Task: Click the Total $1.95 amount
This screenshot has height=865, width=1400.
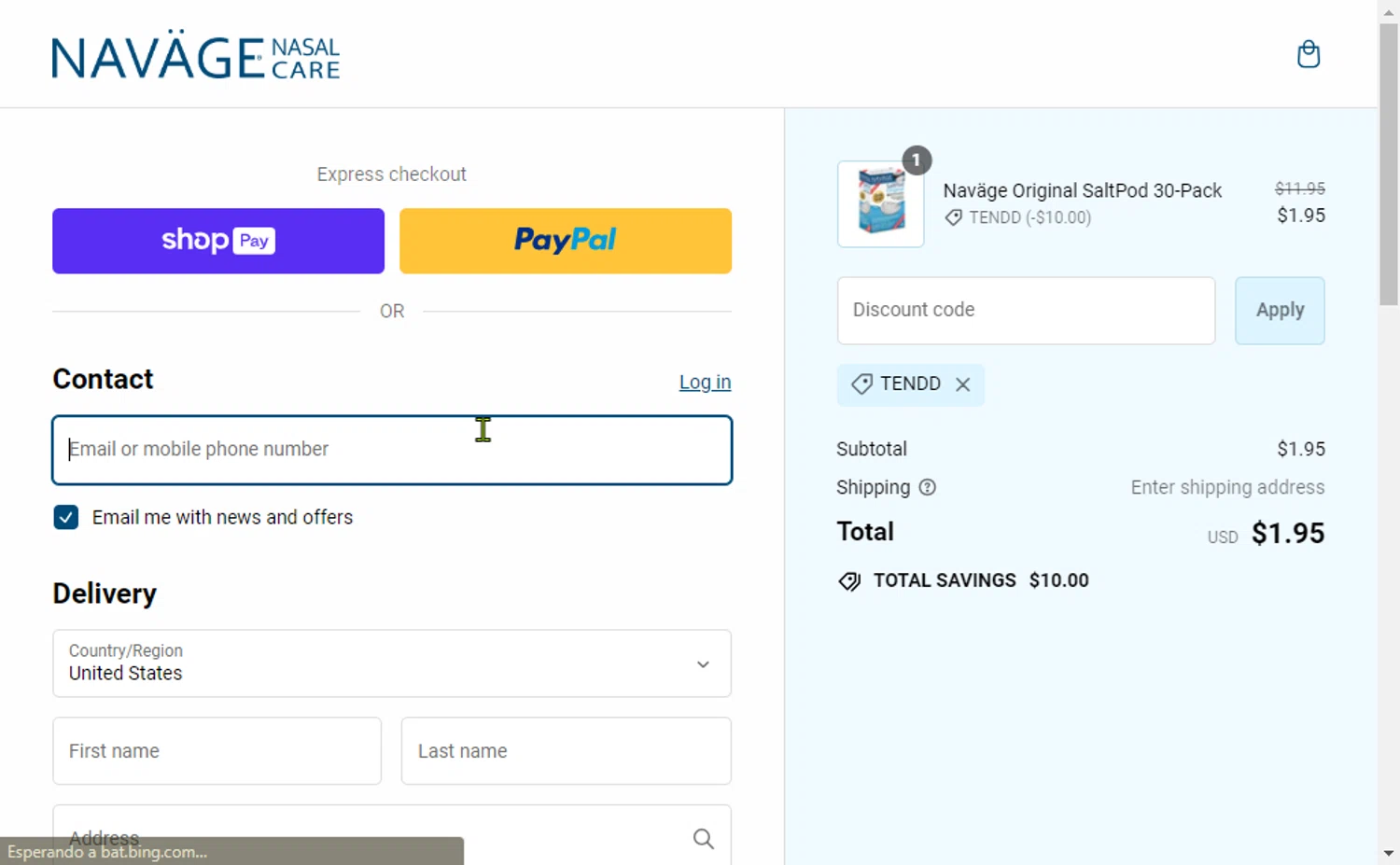Action: coord(1288,534)
